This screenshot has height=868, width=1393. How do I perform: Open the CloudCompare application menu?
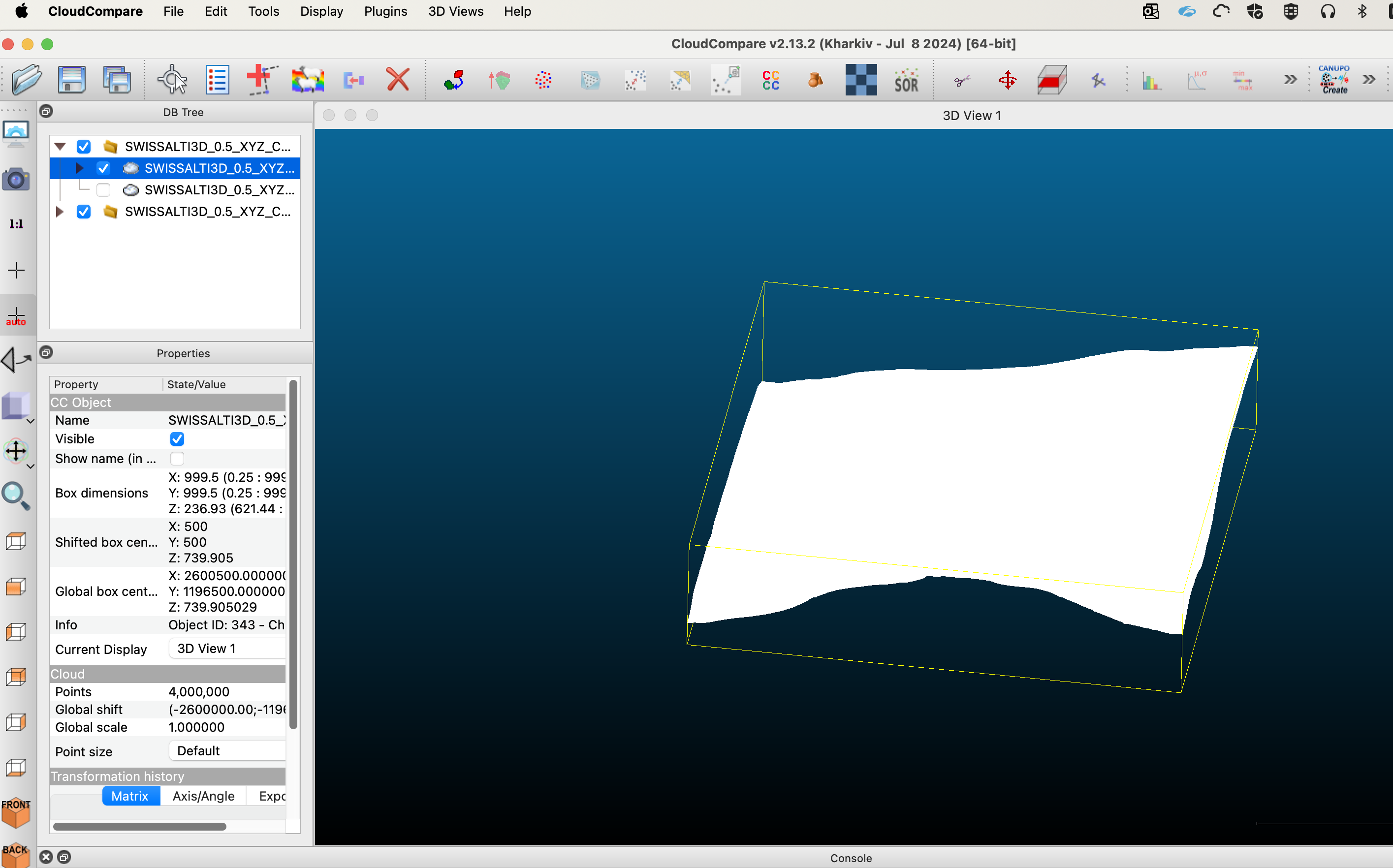pyautogui.click(x=95, y=11)
